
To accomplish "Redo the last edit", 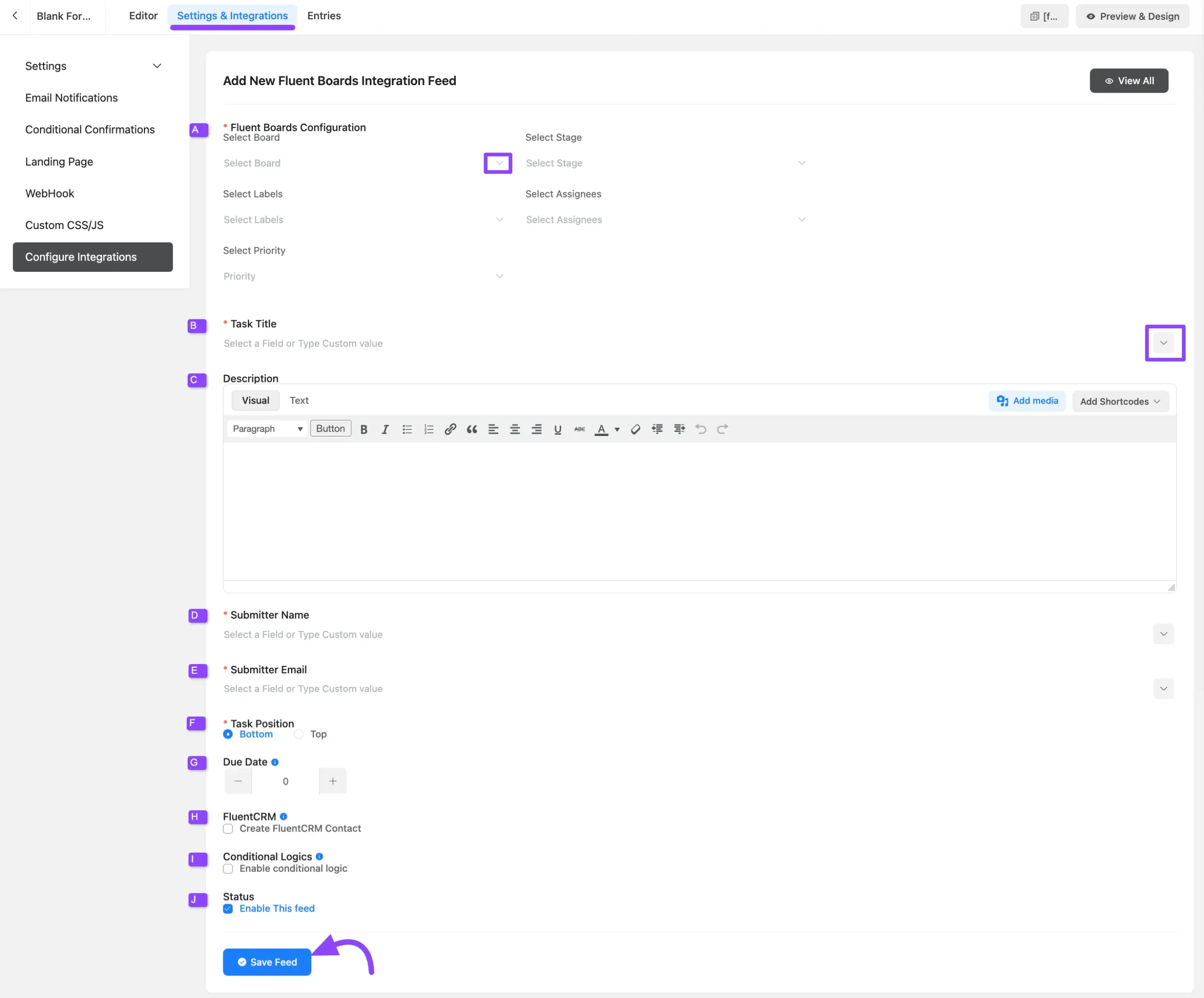I will click(x=722, y=429).
